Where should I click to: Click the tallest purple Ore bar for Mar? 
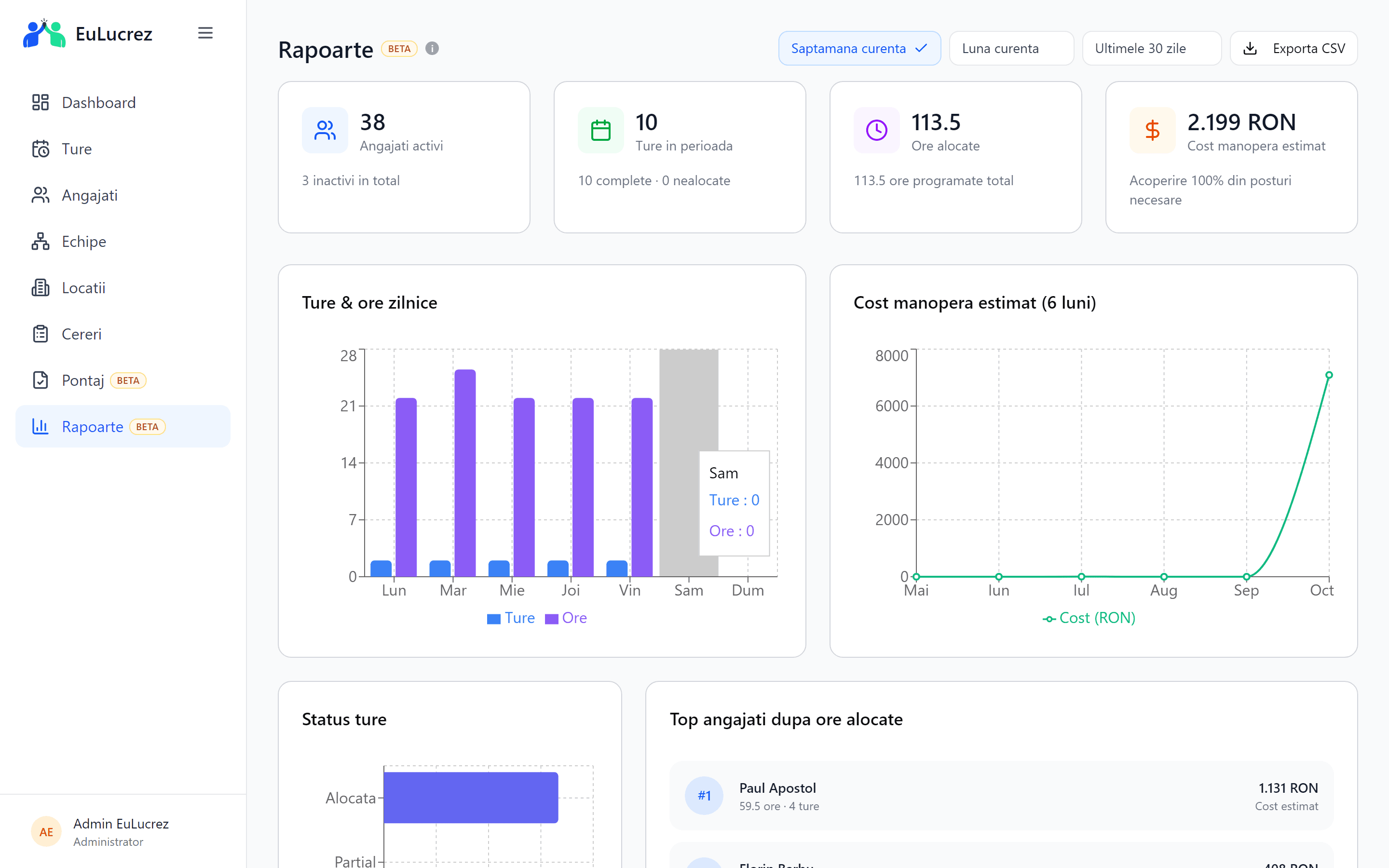click(x=465, y=473)
